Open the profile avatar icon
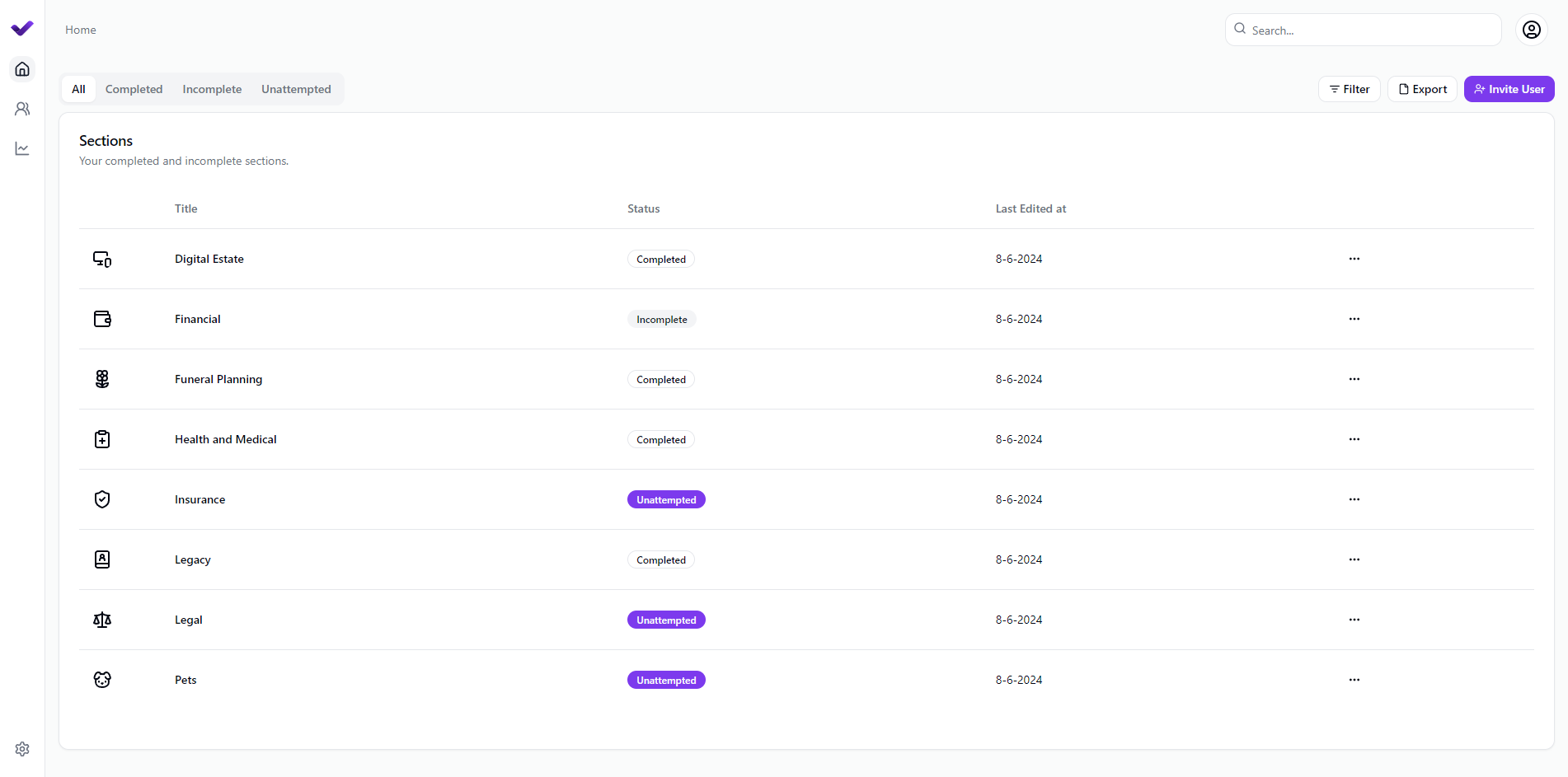Image resolution: width=1568 pixels, height=777 pixels. click(x=1532, y=30)
